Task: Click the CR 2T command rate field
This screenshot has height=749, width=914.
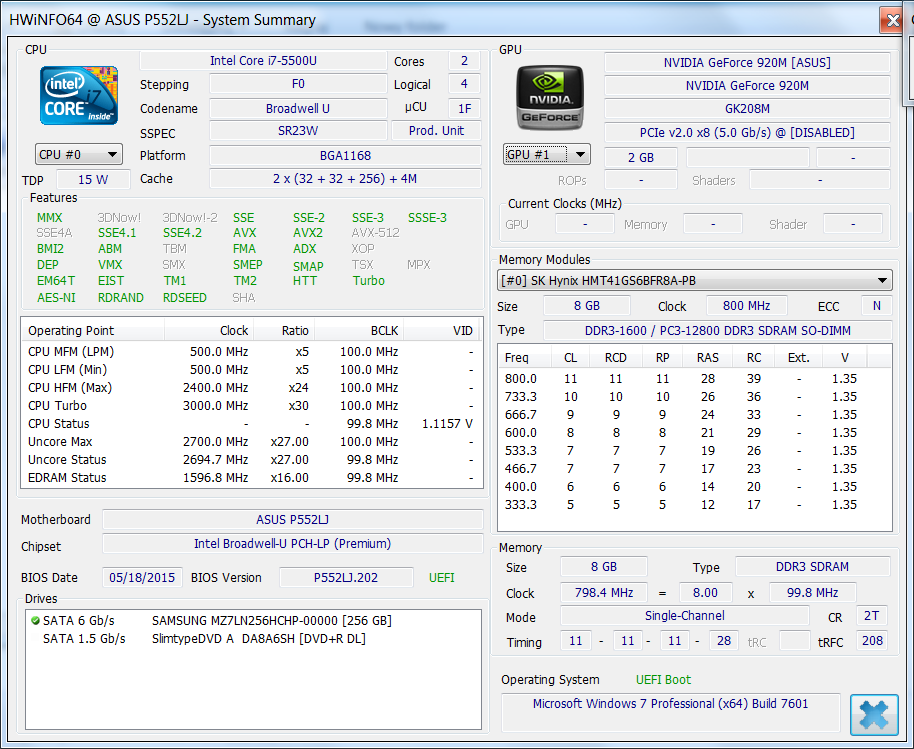Action: [x=871, y=616]
